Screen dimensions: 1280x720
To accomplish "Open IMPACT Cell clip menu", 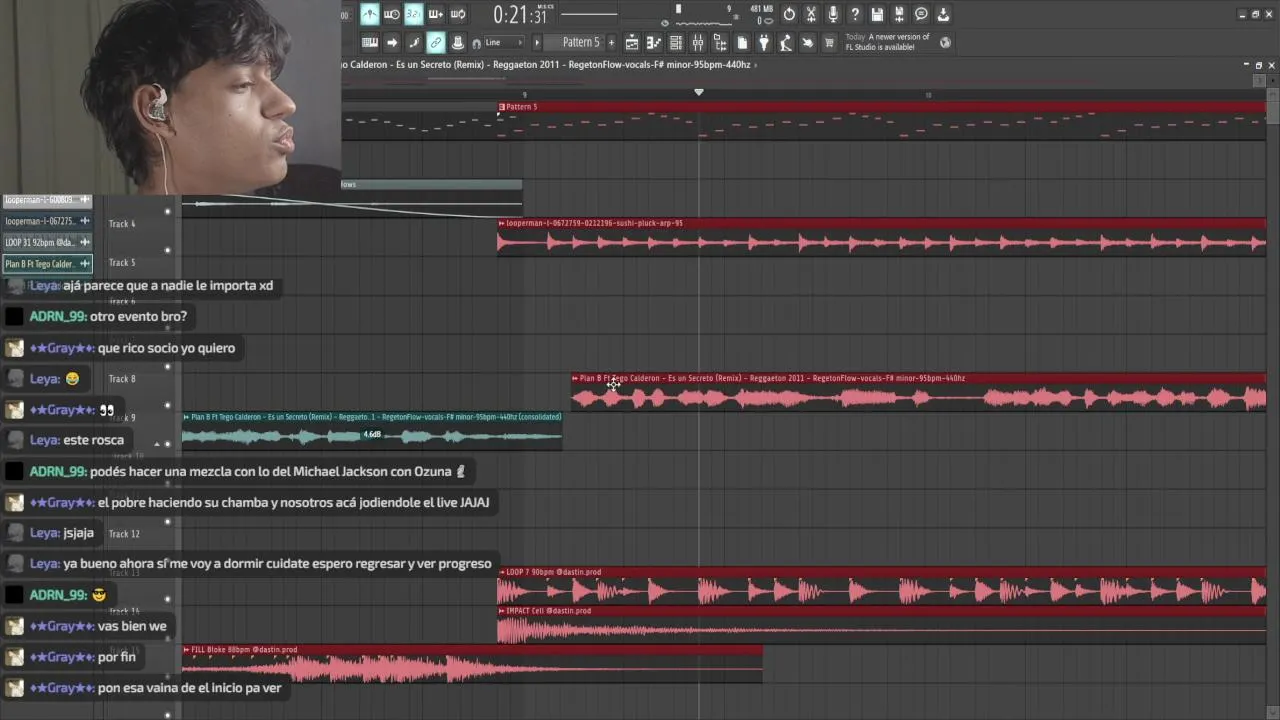I will (502, 611).
